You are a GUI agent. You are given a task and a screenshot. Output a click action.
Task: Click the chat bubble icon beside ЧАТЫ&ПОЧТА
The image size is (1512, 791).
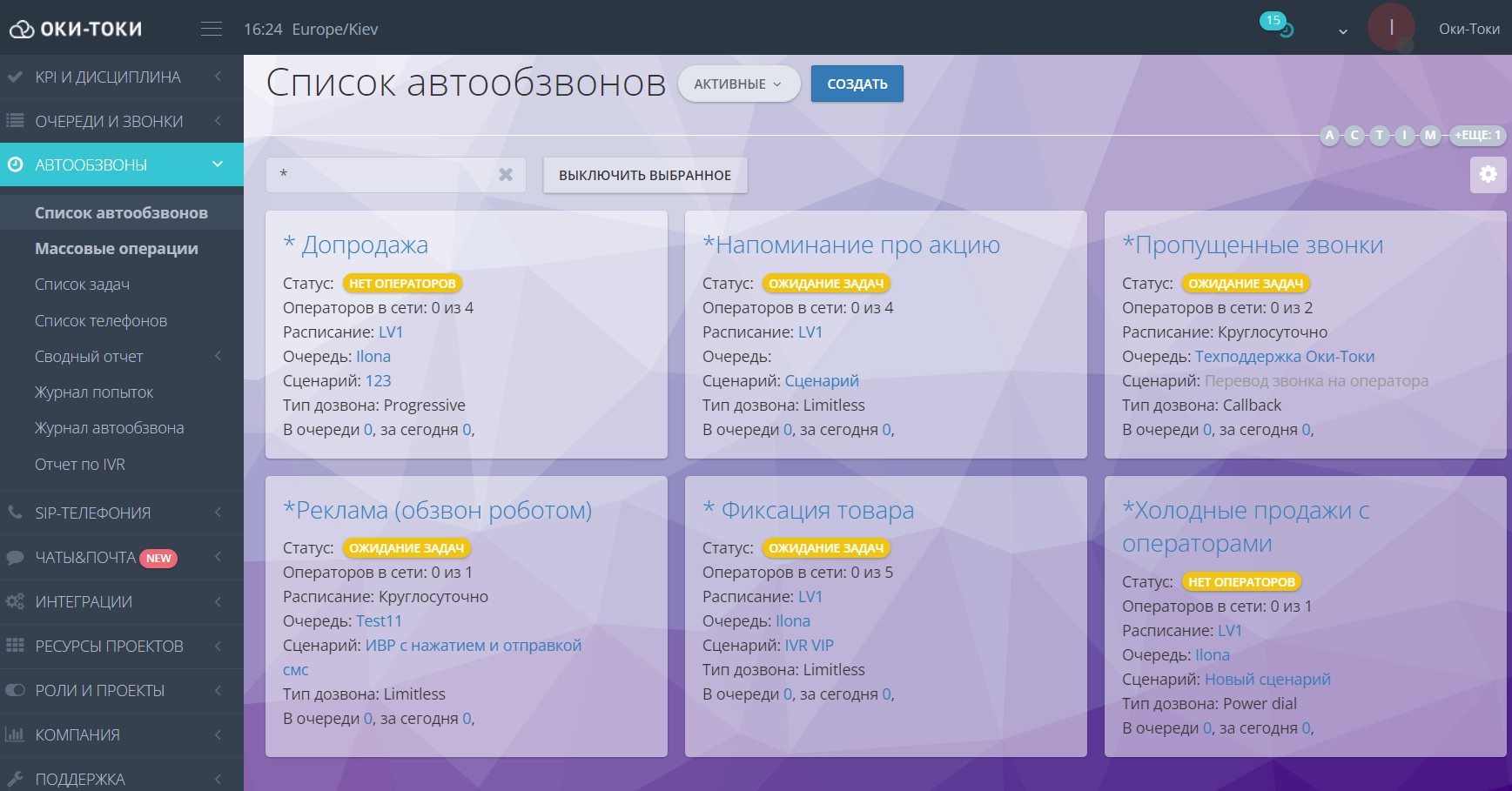pos(16,557)
